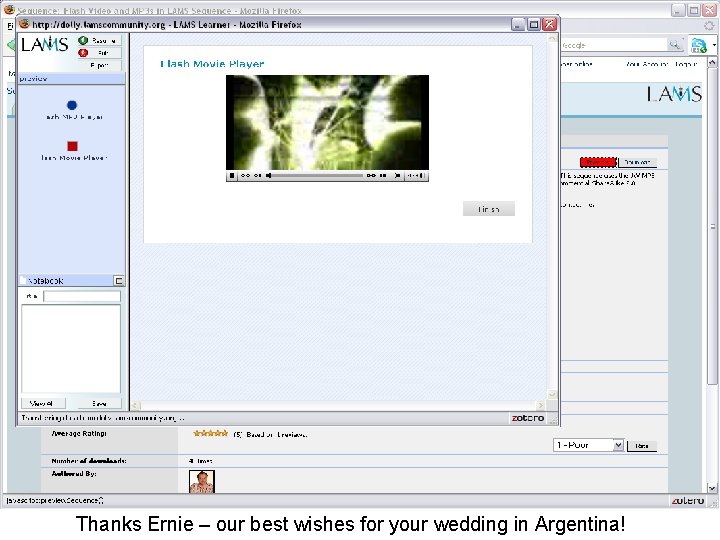Click the Export button in the LAMS Learner window
Image resolution: width=720 pixels, height=540 pixels.
pyautogui.click(x=99, y=65)
